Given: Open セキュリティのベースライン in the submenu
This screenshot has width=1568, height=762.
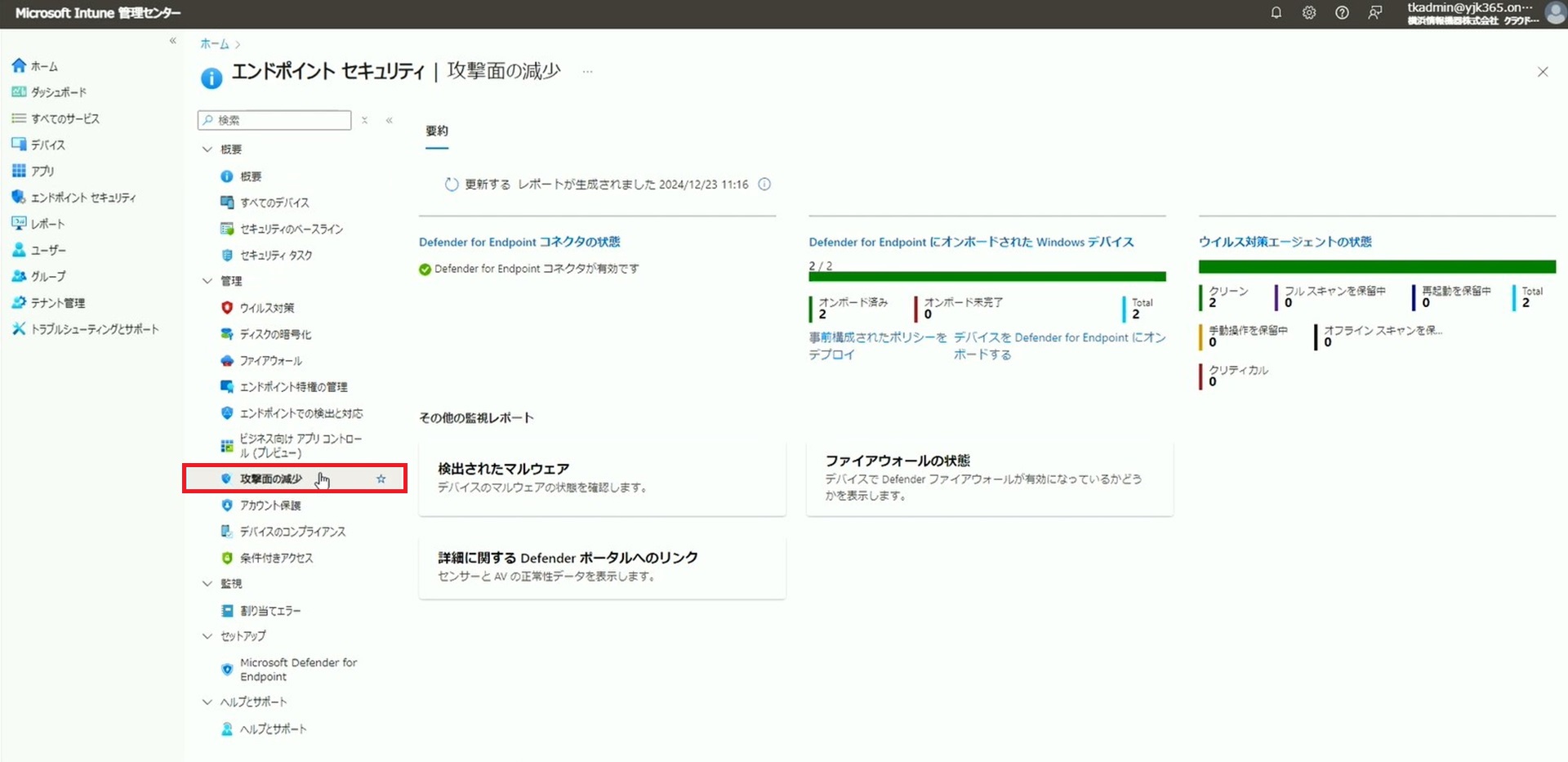Looking at the screenshot, I should (282, 229).
